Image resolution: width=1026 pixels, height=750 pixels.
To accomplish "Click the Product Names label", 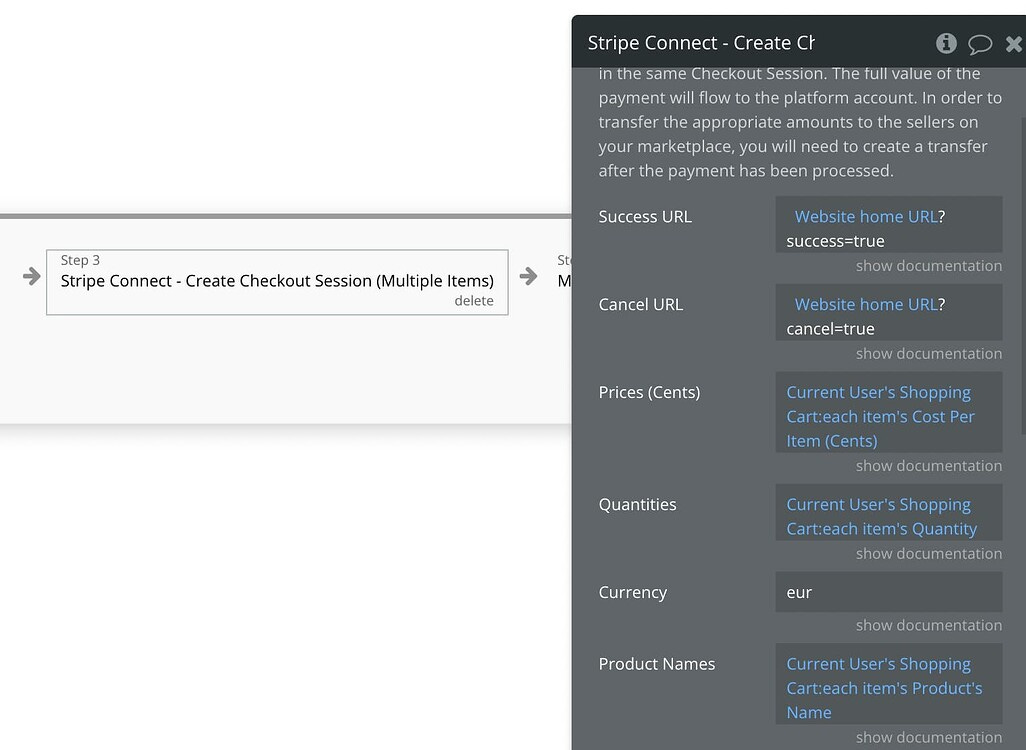I will pos(656,664).
